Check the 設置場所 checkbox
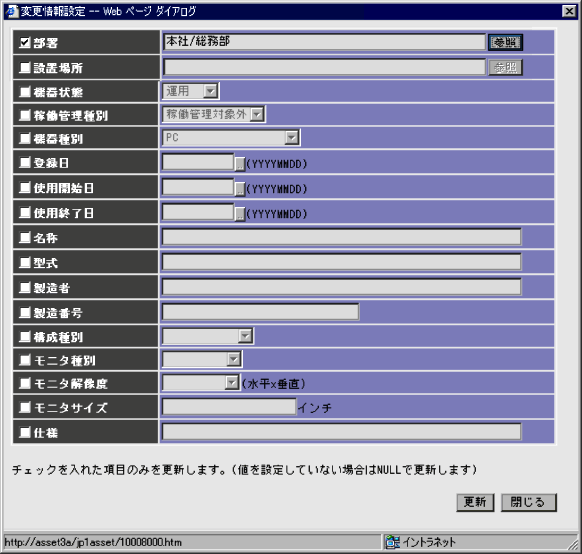This screenshot has height=554, width=582. click(24, 68)
